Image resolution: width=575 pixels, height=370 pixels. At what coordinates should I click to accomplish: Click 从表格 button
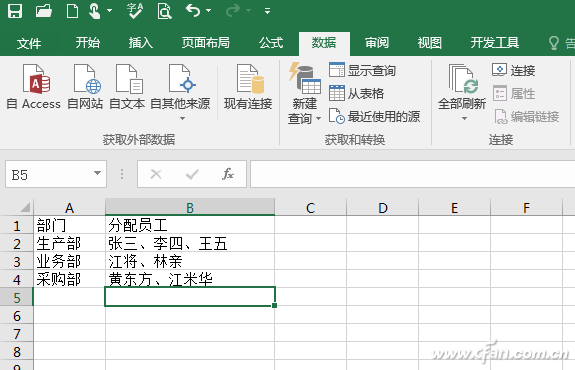356,93
